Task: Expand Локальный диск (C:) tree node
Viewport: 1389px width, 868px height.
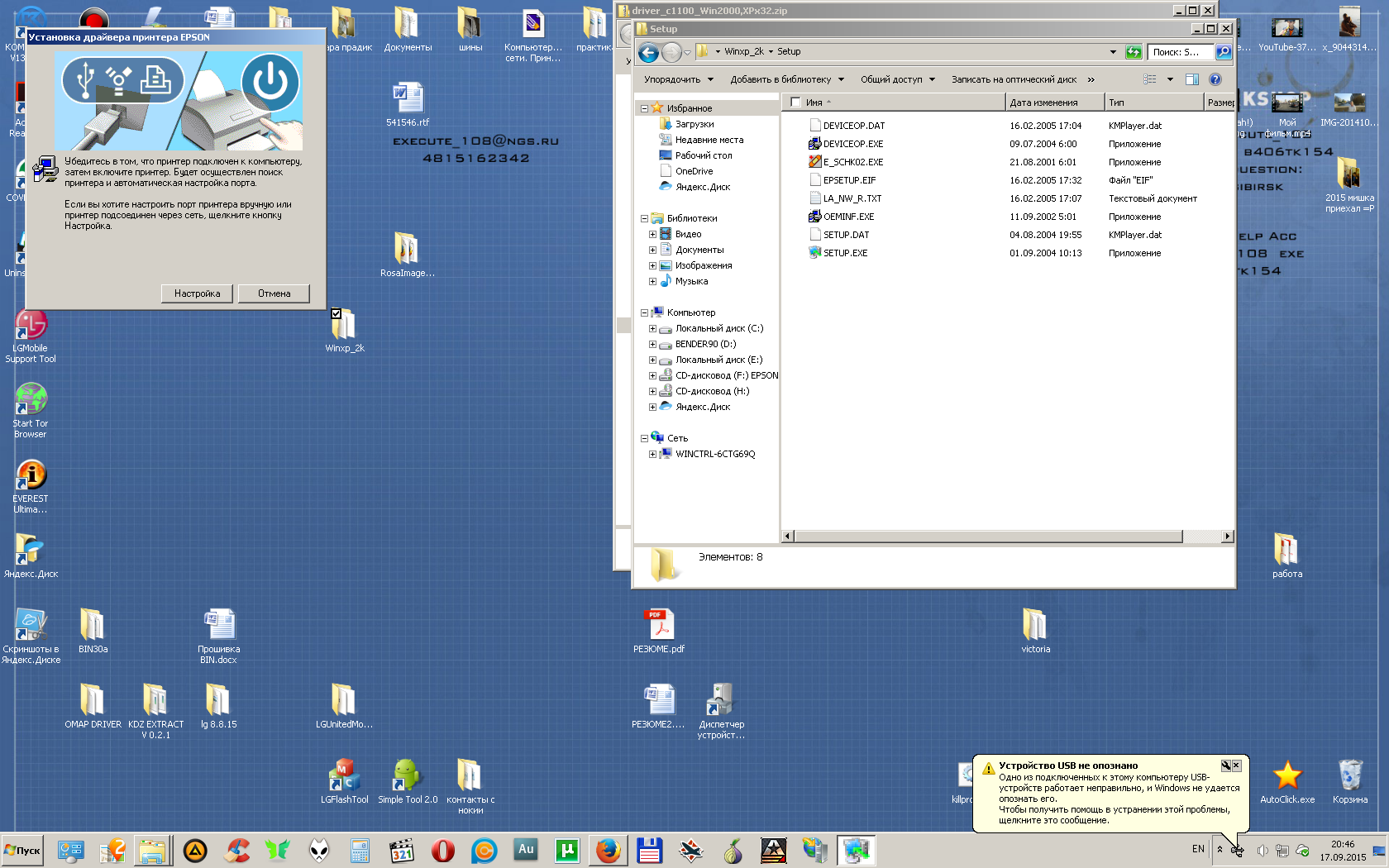Action: [x=652, y=329]
